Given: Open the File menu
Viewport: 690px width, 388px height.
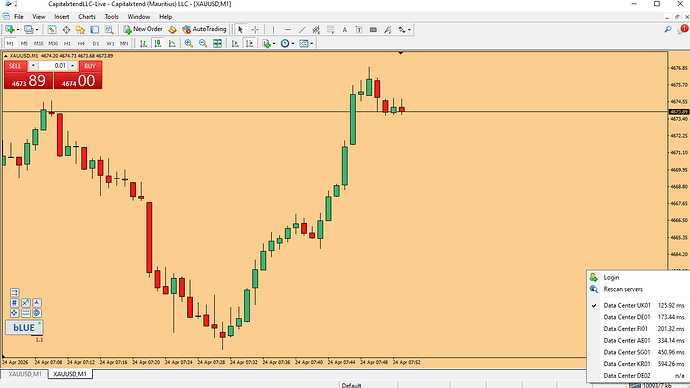Looking at the screenshot, I should pos(18,17).
